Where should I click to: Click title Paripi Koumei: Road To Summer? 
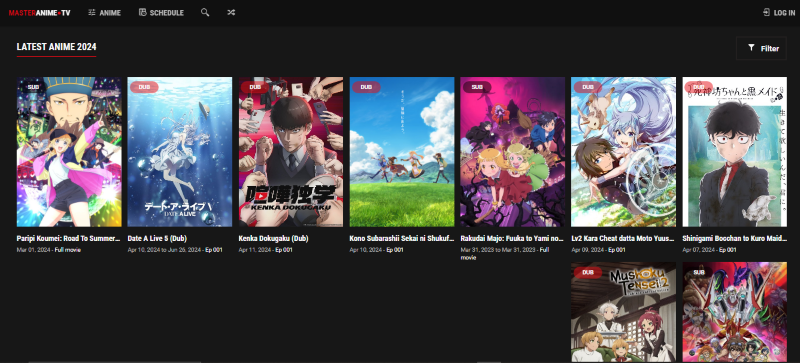click(69, 238)
